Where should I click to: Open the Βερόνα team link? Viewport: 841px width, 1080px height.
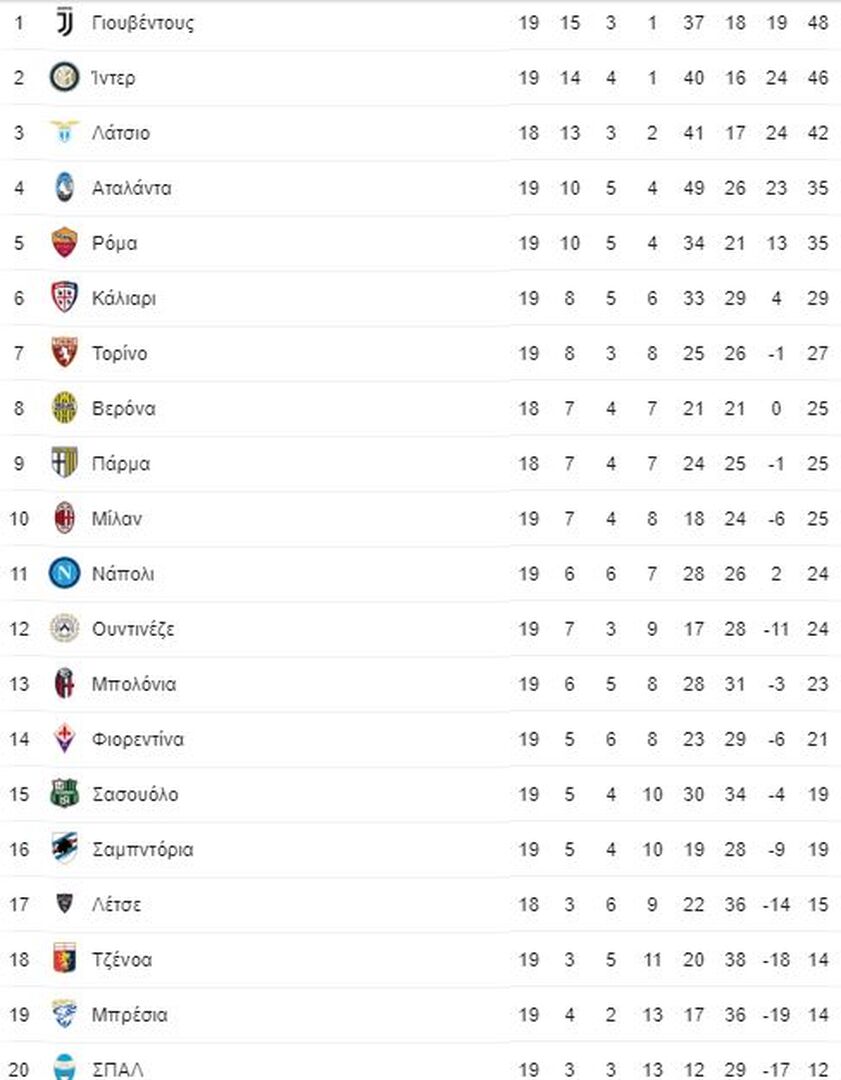click(x=123, y=409)
